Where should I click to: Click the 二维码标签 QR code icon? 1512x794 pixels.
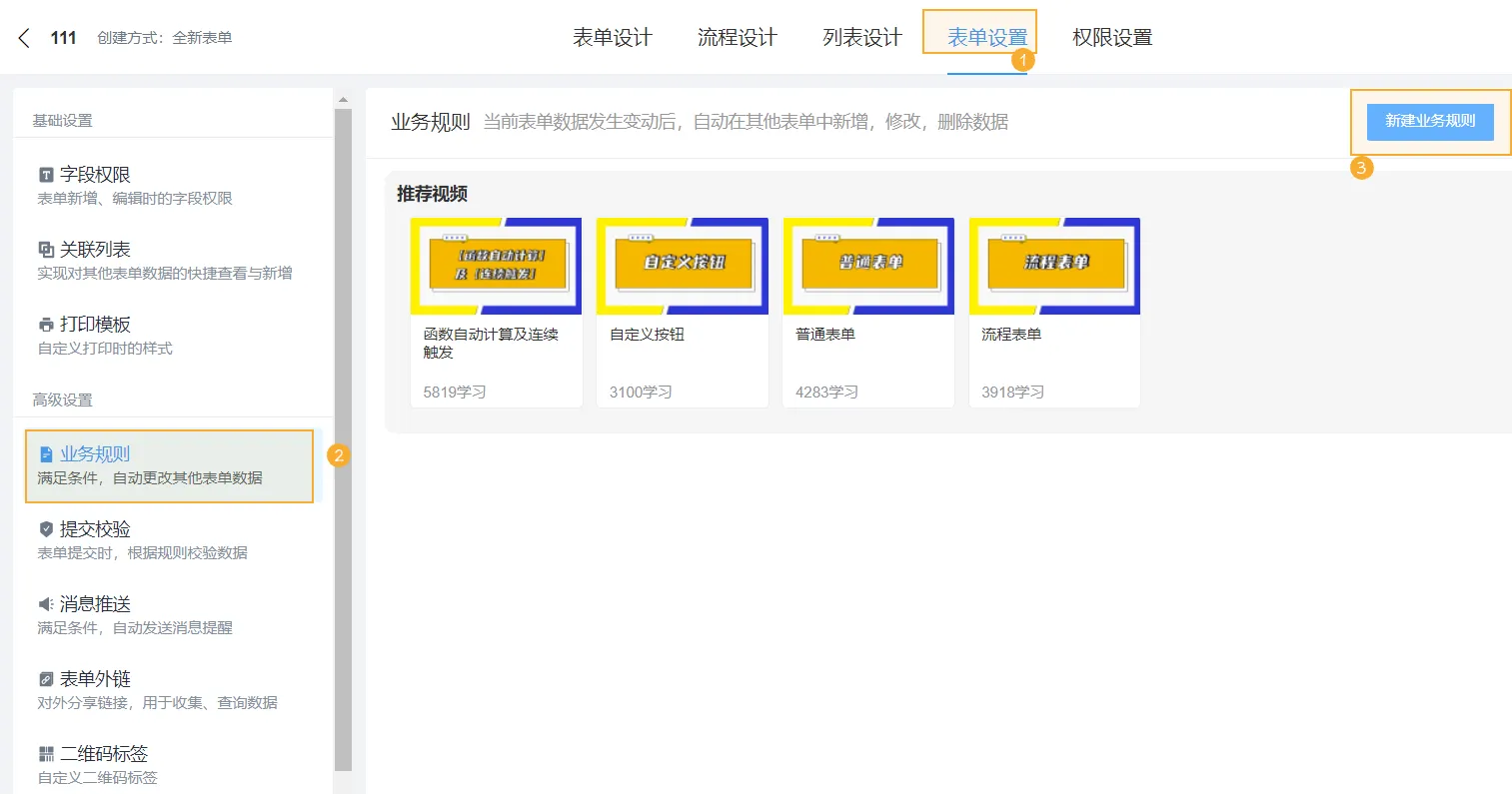[46, 754]
